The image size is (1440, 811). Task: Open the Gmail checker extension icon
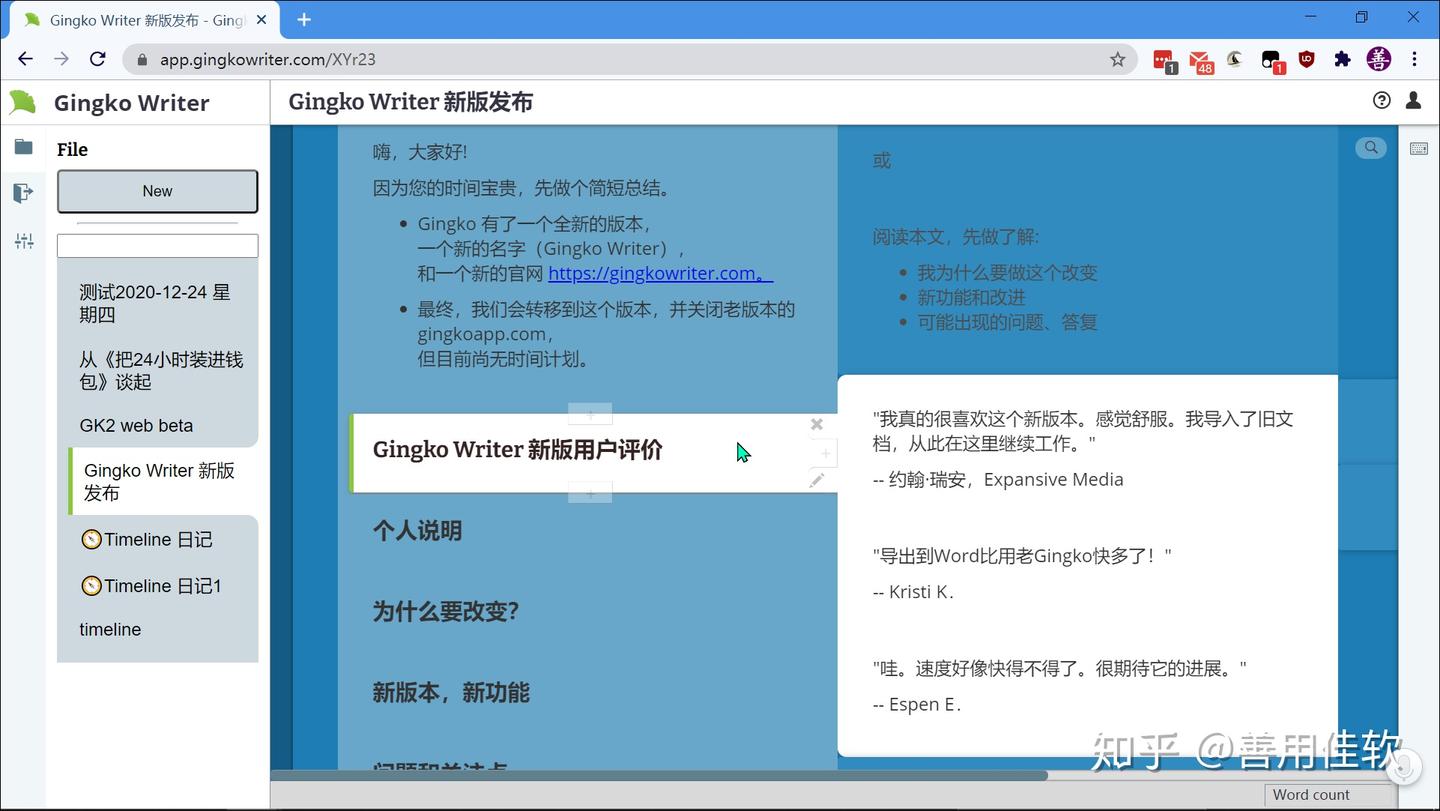[x=1200, y=60]
